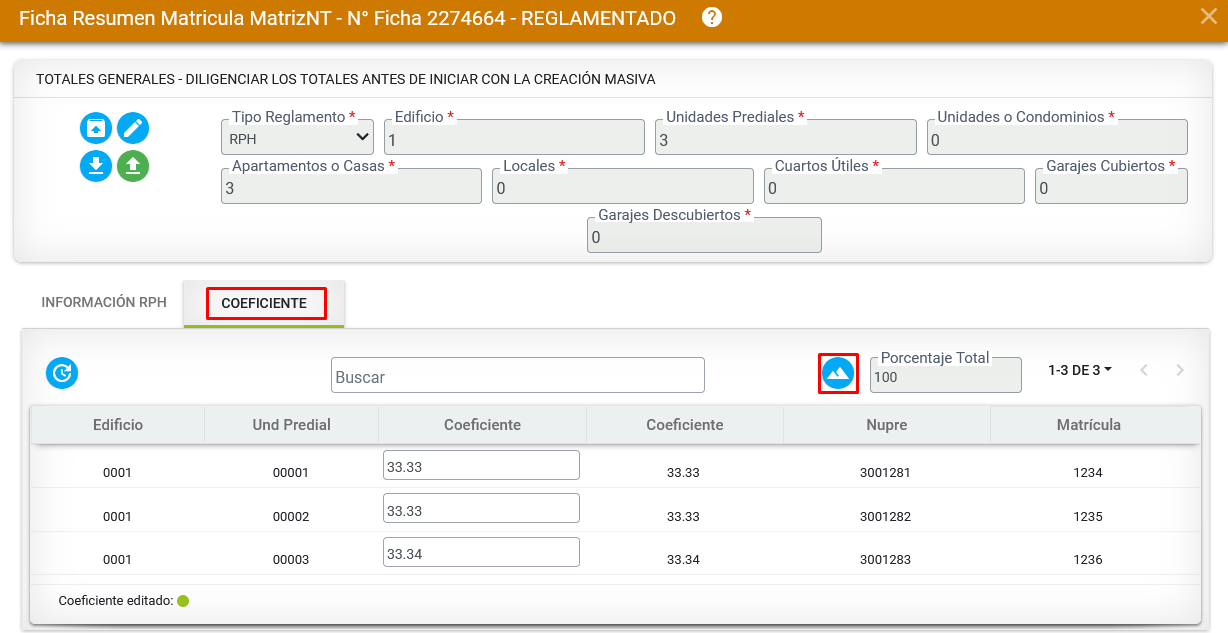Click the Unidades Prediales field
The height and width of the screenshot is (633, 1228).
(x=786, y=138)
